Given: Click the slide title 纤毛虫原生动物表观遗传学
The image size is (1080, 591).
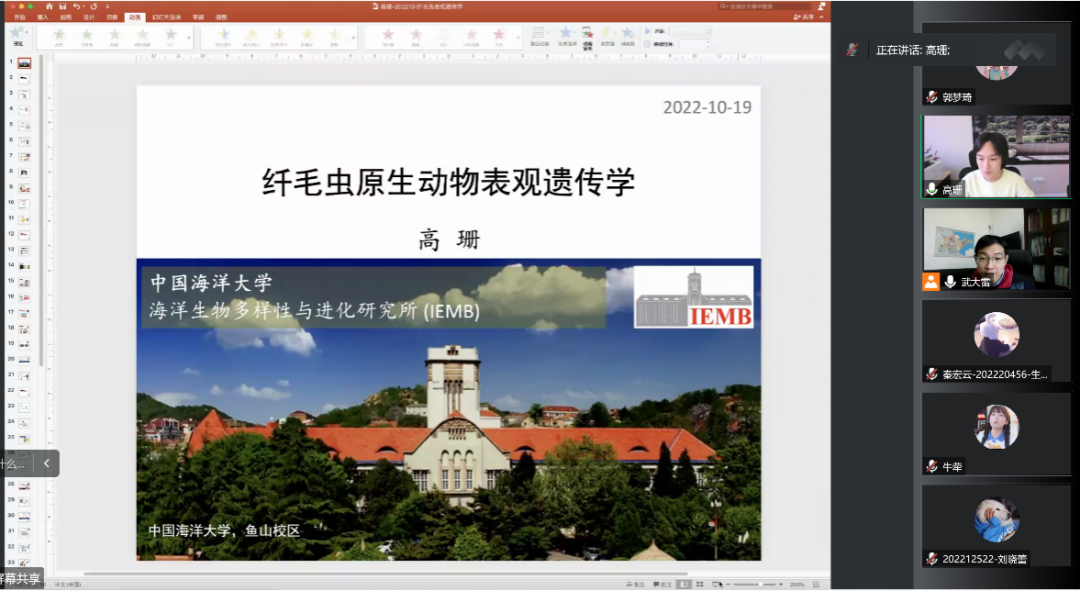Looking at the screenshot, I should pos(448,183).
